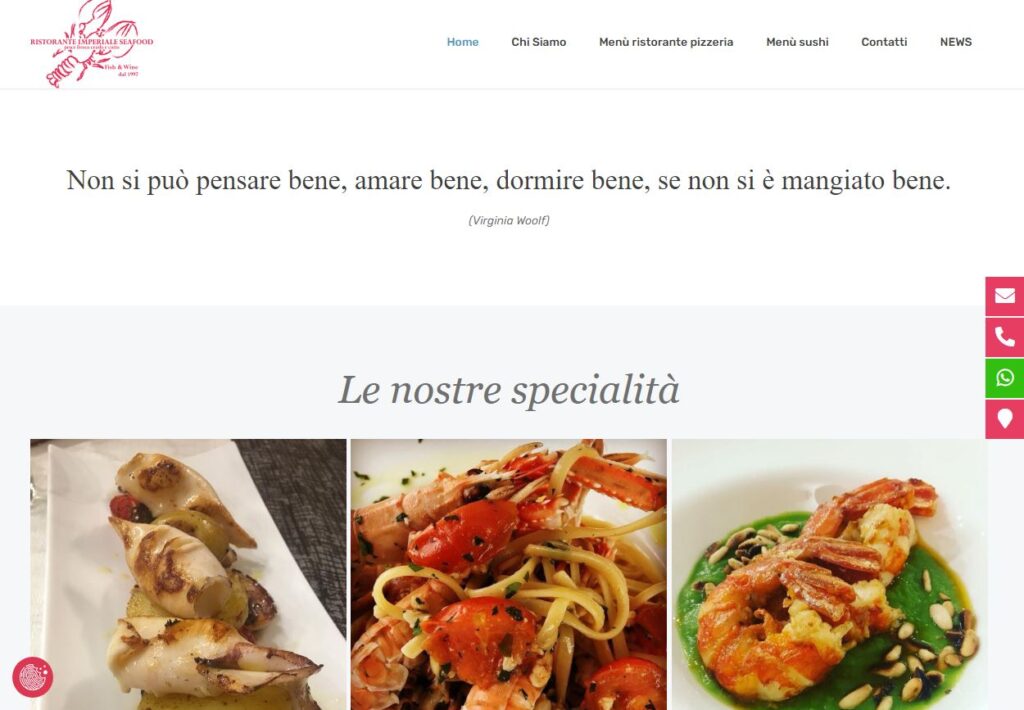Open the Chi Siamo page
This screenshot has width=1024, height=710.
coord(539,42)
